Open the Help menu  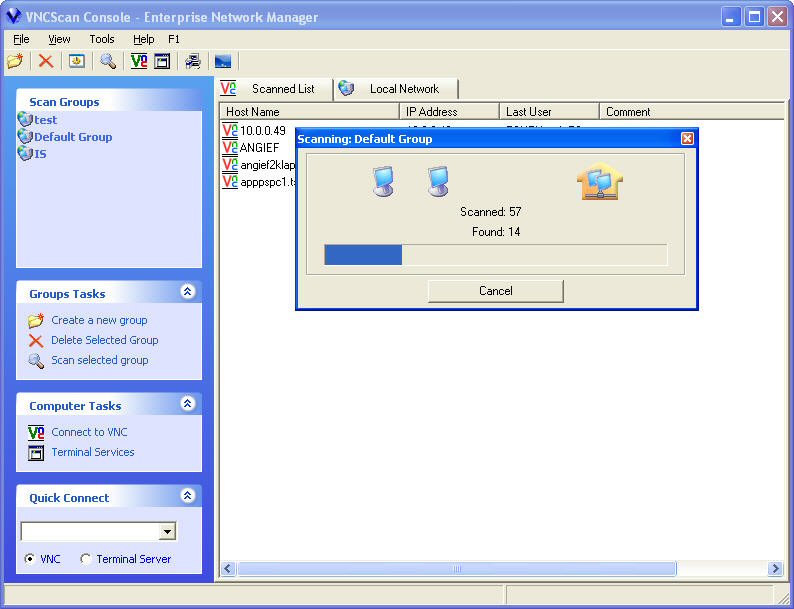coord(144,39)
